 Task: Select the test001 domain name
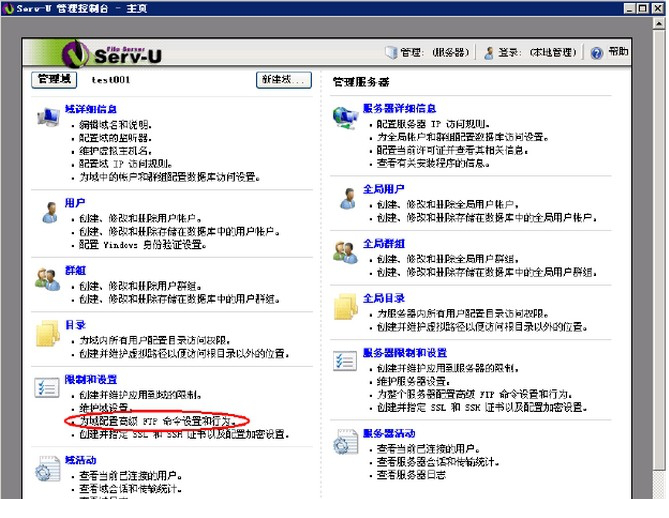coord(111,80)
